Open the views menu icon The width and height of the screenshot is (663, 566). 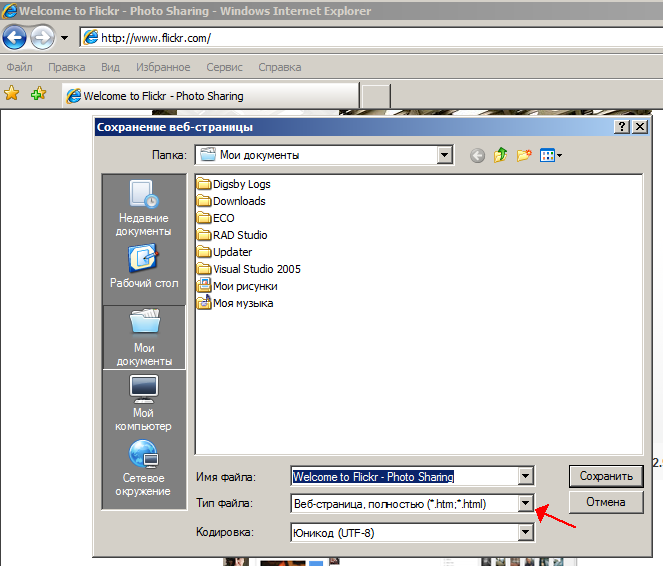tap(551, 156)
